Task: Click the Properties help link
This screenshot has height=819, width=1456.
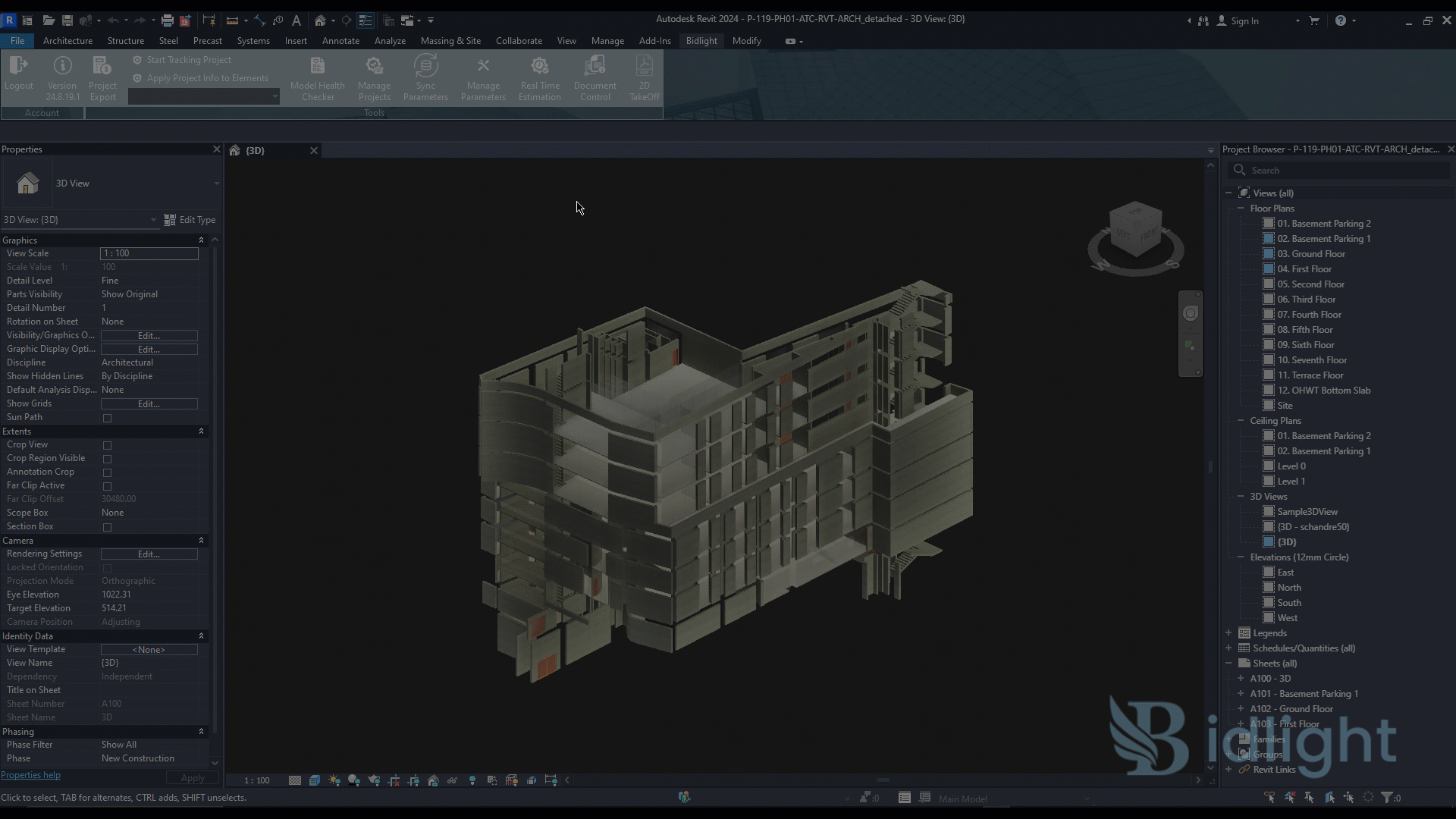Action: pos(31,775)
